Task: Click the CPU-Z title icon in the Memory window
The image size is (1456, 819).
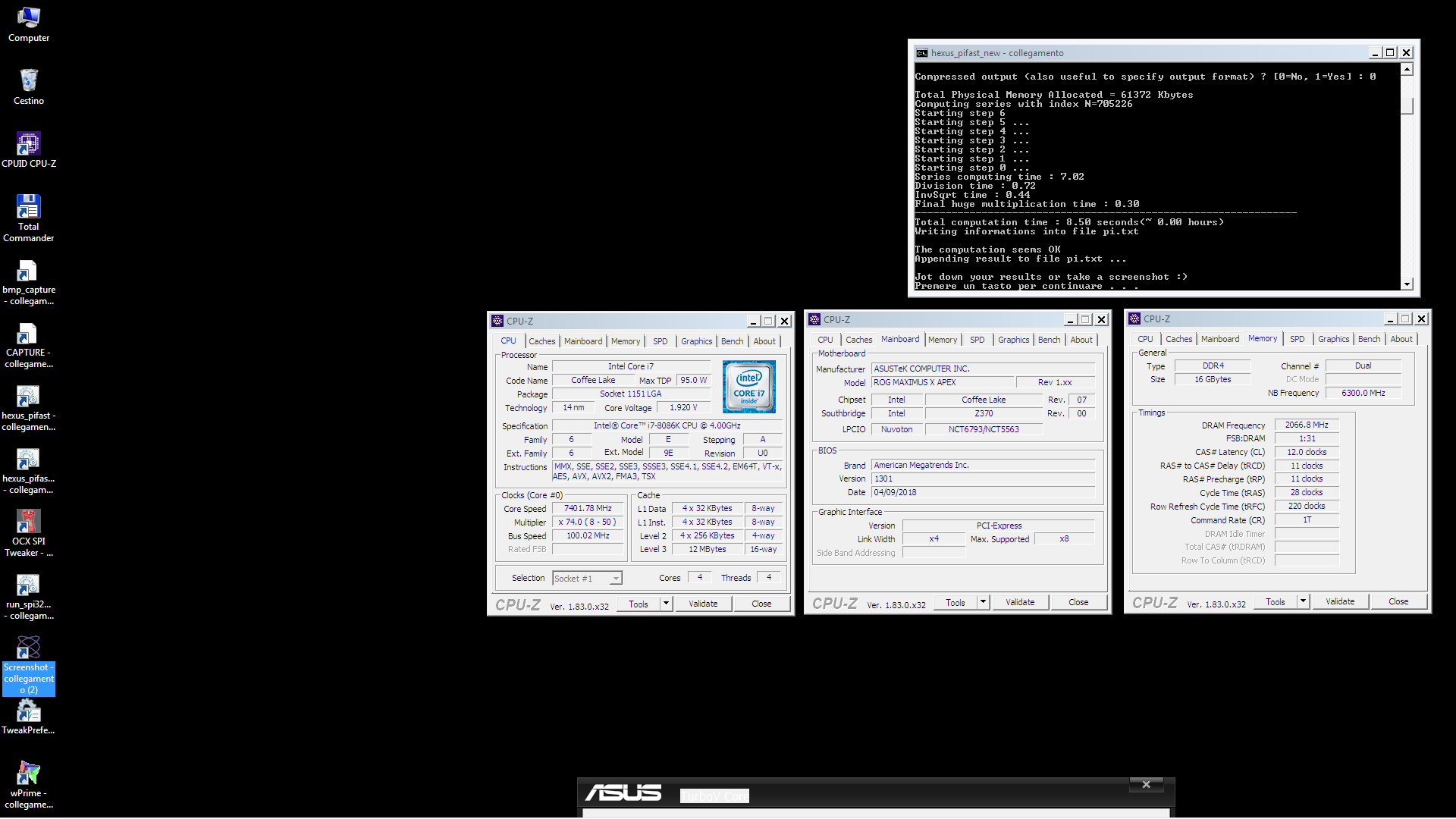Action: click(x=1134, y=318)
